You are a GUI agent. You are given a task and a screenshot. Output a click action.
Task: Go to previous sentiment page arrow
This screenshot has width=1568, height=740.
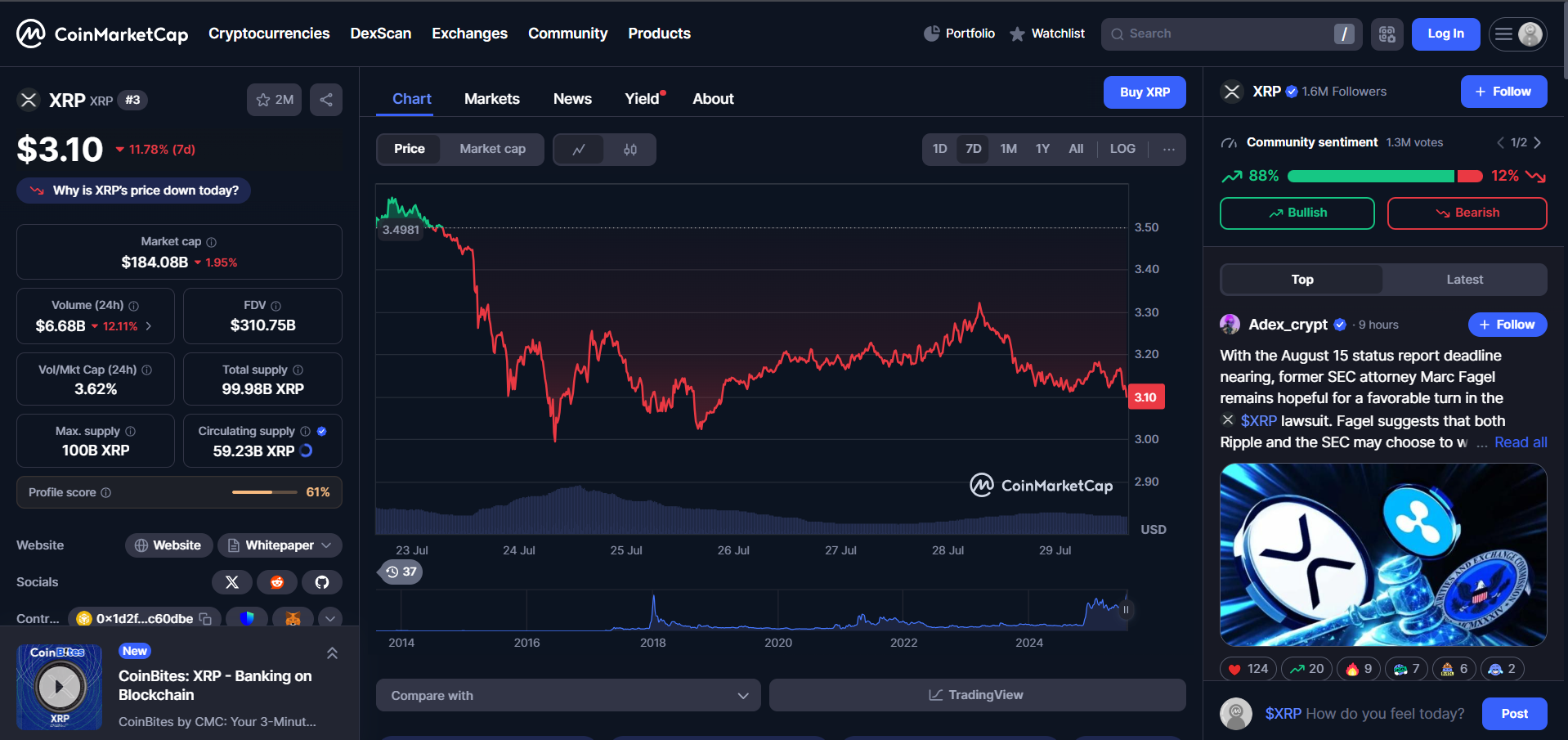click(x=1500, y=142)
